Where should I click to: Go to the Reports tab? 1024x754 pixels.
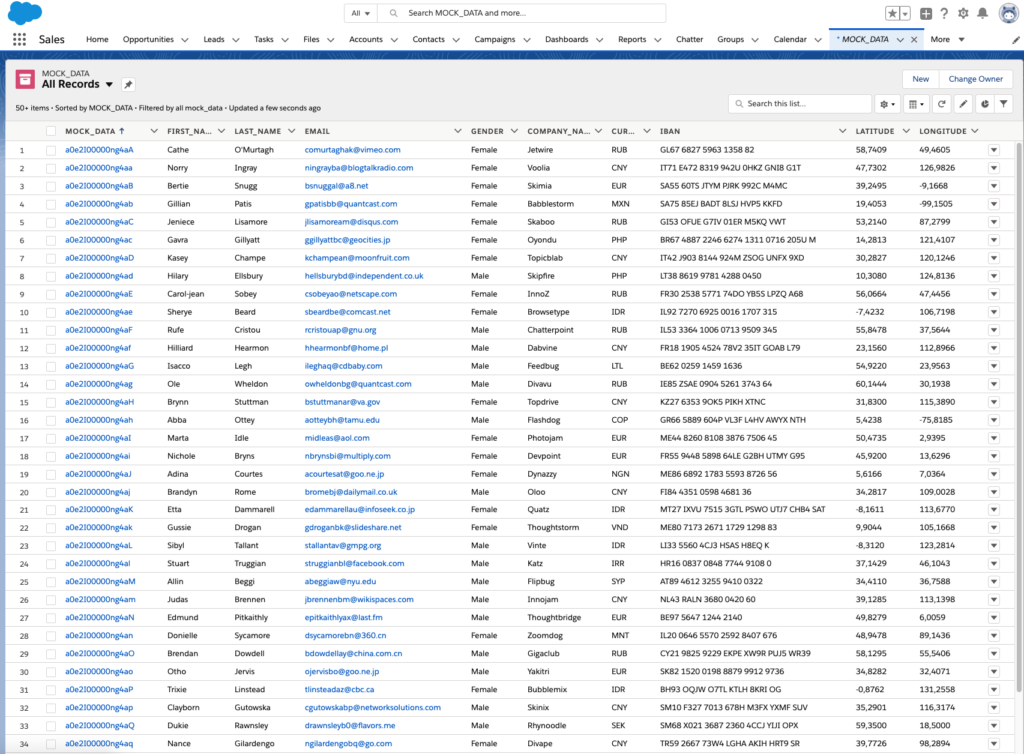(x=632, y=40)
